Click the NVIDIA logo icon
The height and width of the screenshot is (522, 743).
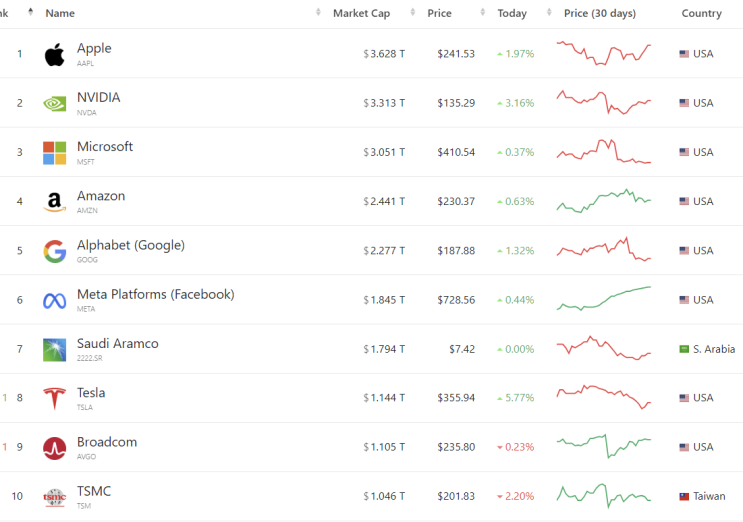pyautogui.click(x=54, y=103)
